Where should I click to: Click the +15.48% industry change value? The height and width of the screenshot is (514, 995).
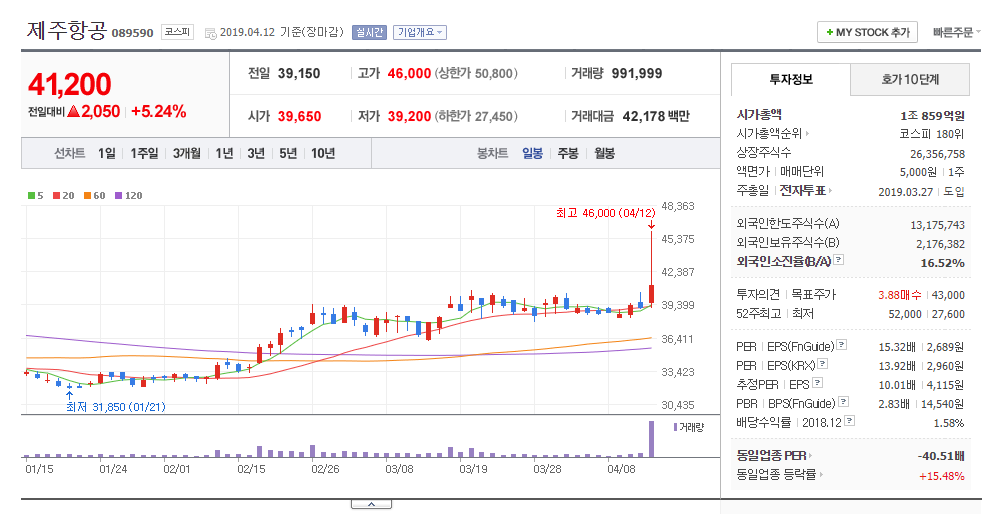click(x=942, y=476)
